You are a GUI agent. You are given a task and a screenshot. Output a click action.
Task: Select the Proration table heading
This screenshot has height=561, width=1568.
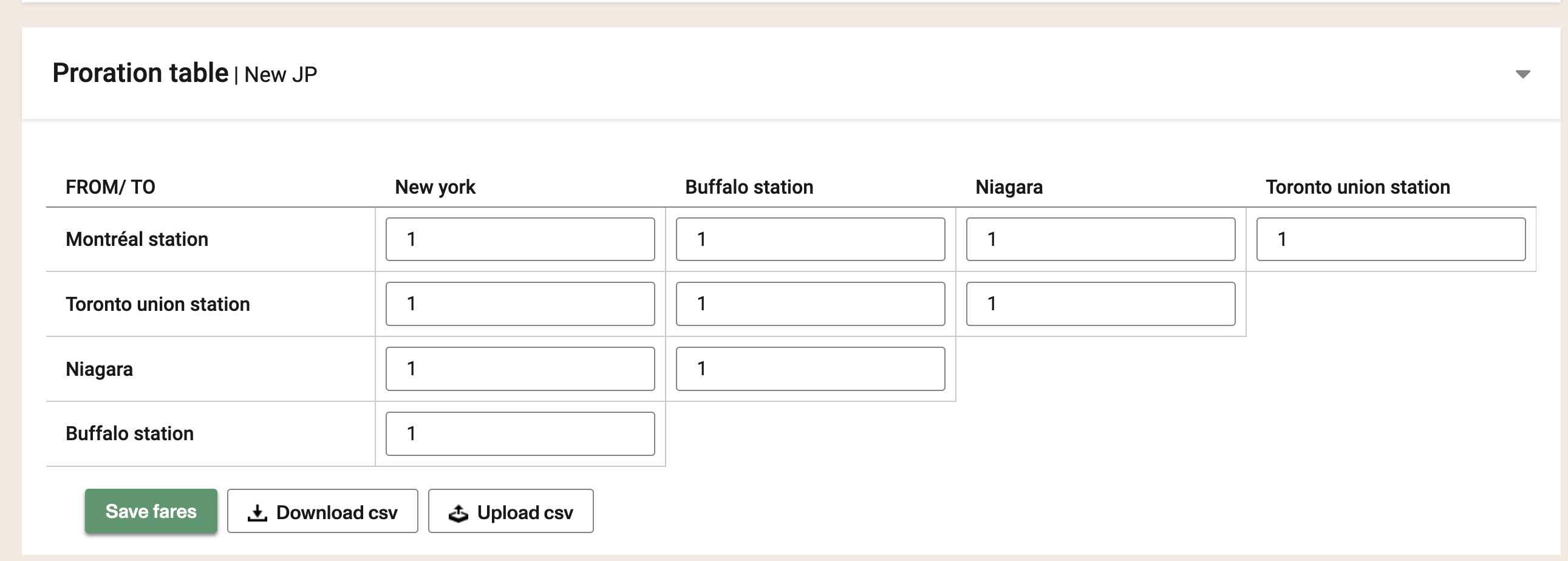[141, 73]
